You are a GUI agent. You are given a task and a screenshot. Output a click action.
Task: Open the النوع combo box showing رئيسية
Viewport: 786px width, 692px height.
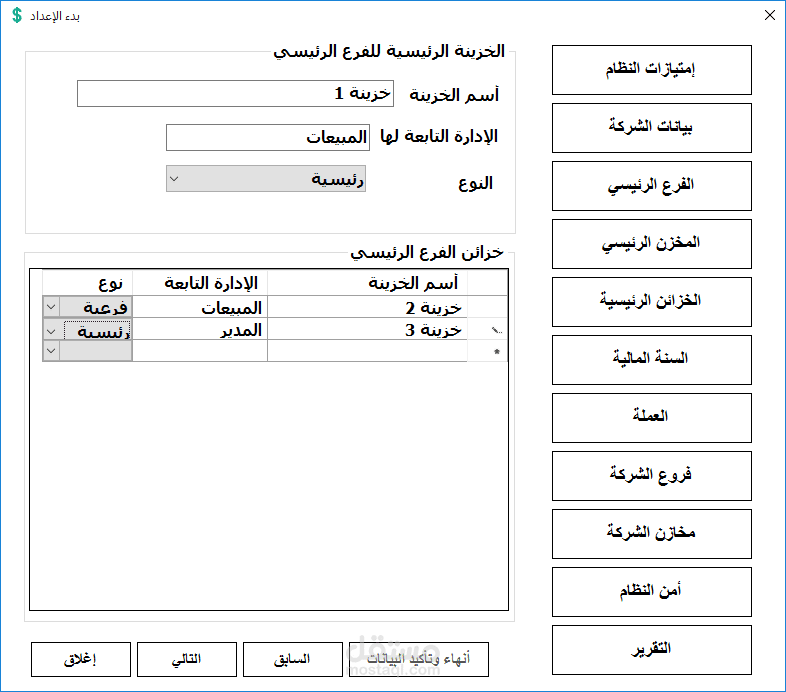point(266,179)
